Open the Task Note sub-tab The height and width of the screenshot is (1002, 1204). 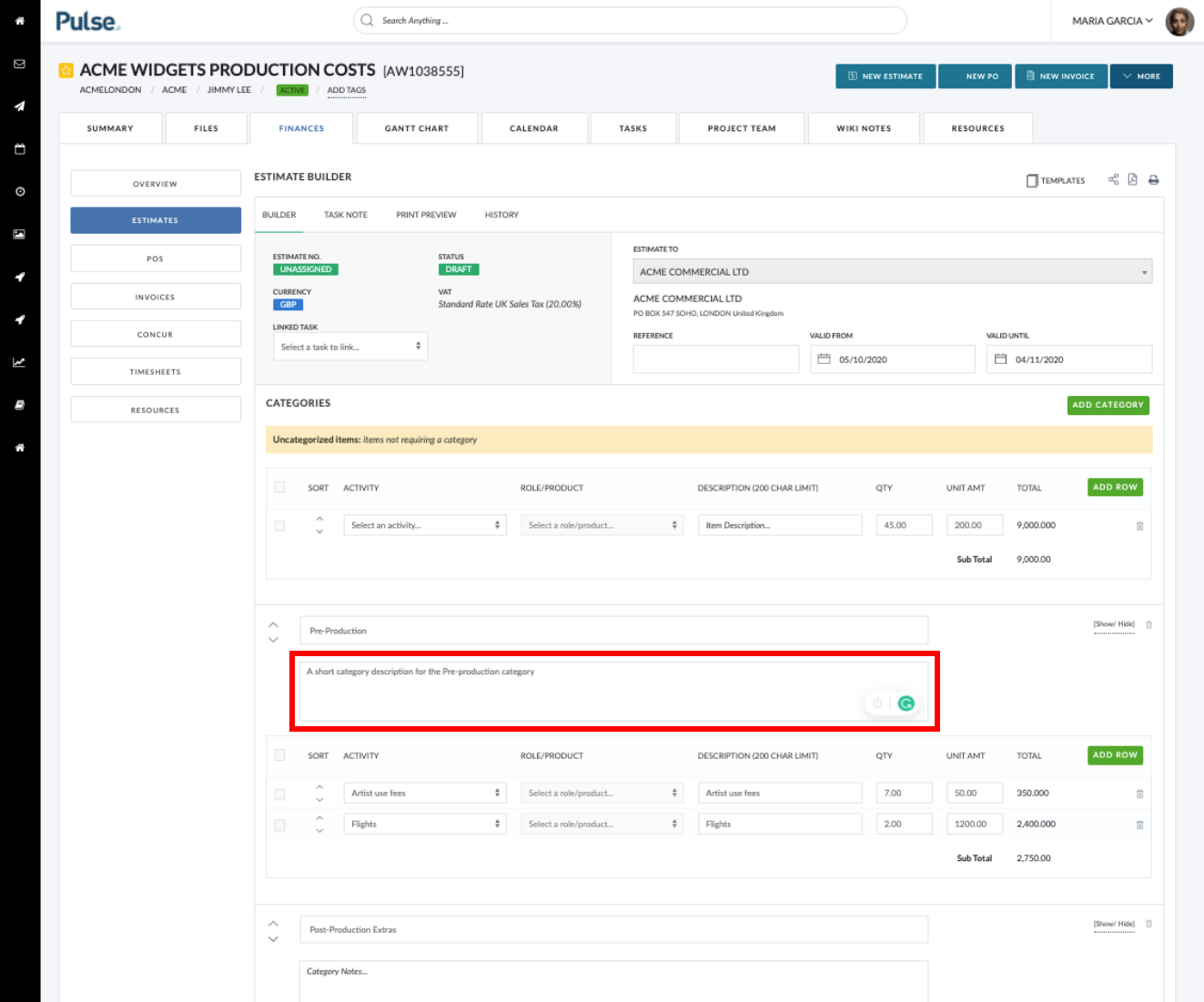pyautogui.click(x=346, y=215)
